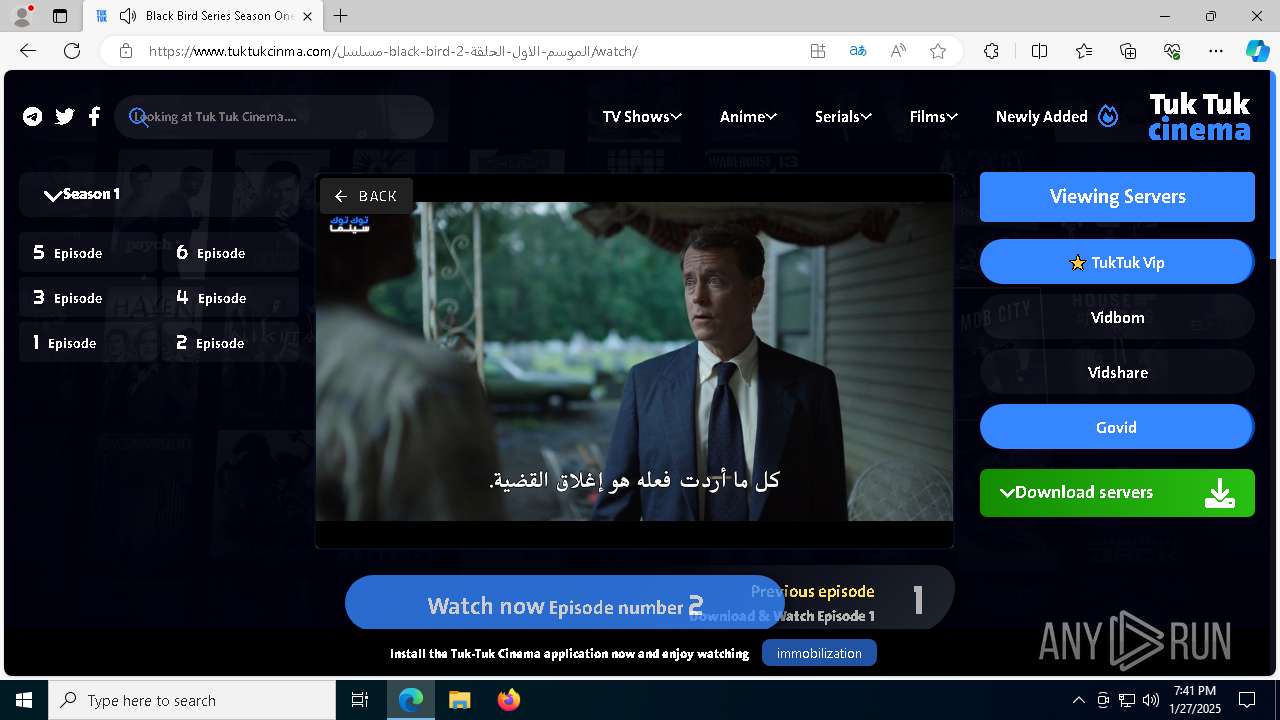Open File Explorer from the taskbar

tap(459, 700)
